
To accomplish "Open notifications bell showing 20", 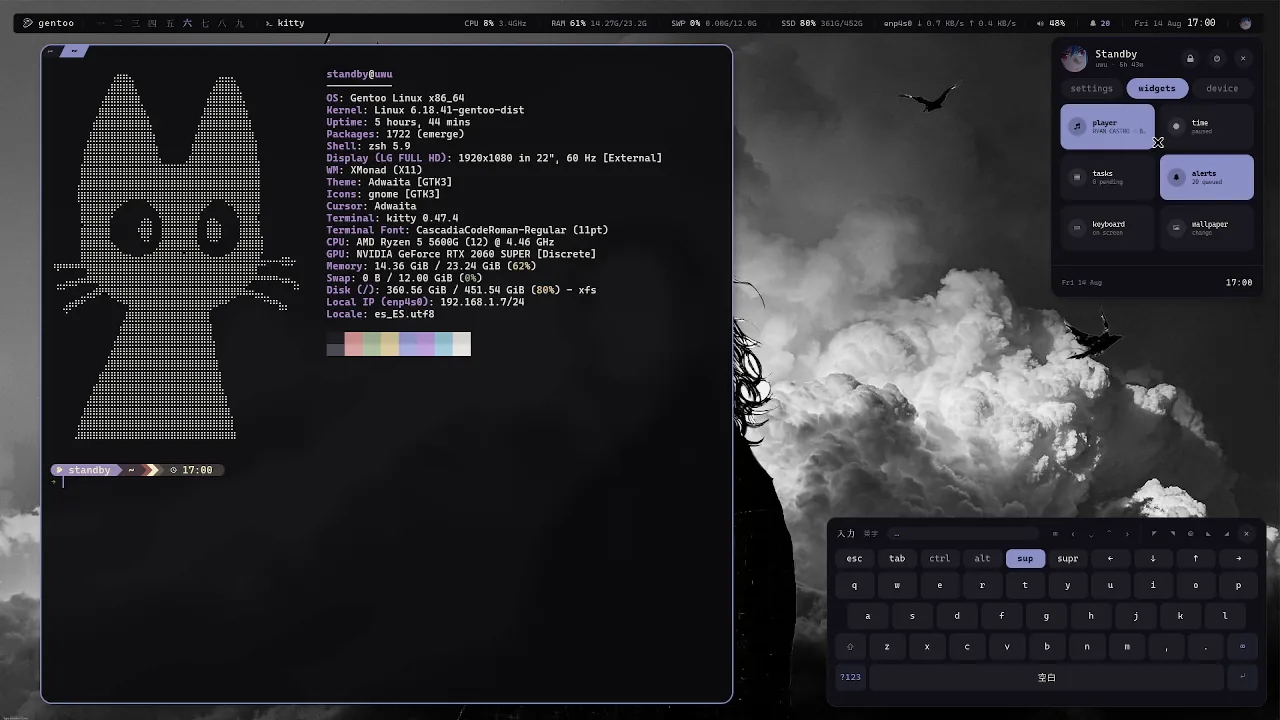I will (1100, 23).
